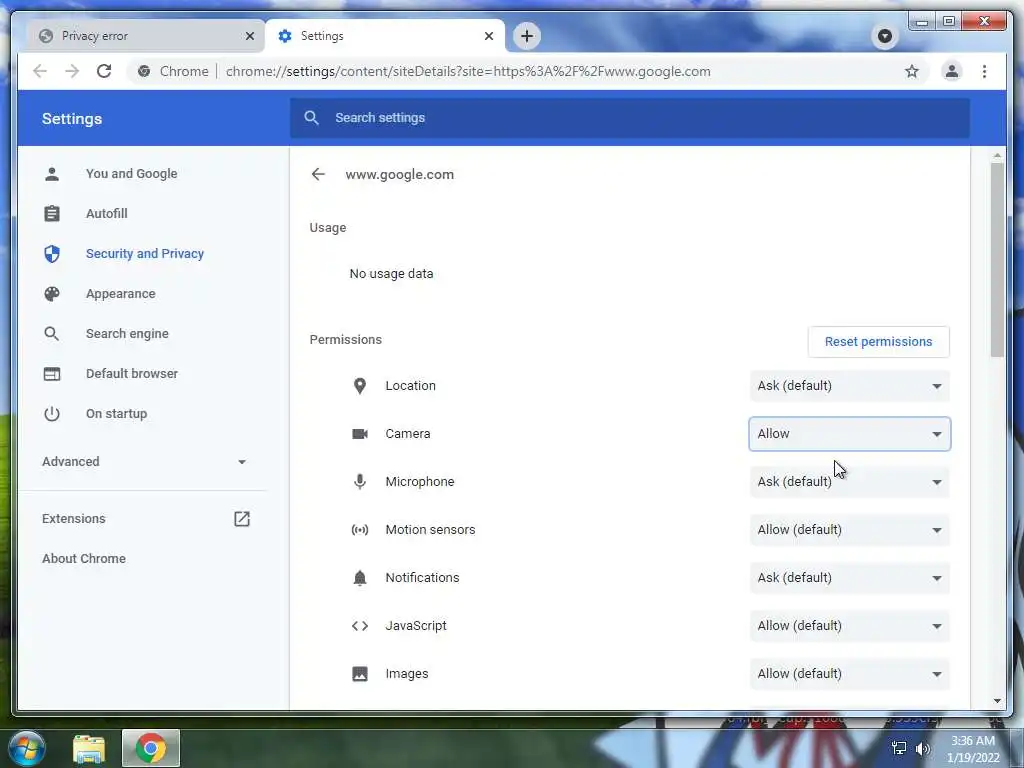Reload the page with the refresh icon
The image size is (1024, 768).
pyautogui.click(x=104, y=71)
